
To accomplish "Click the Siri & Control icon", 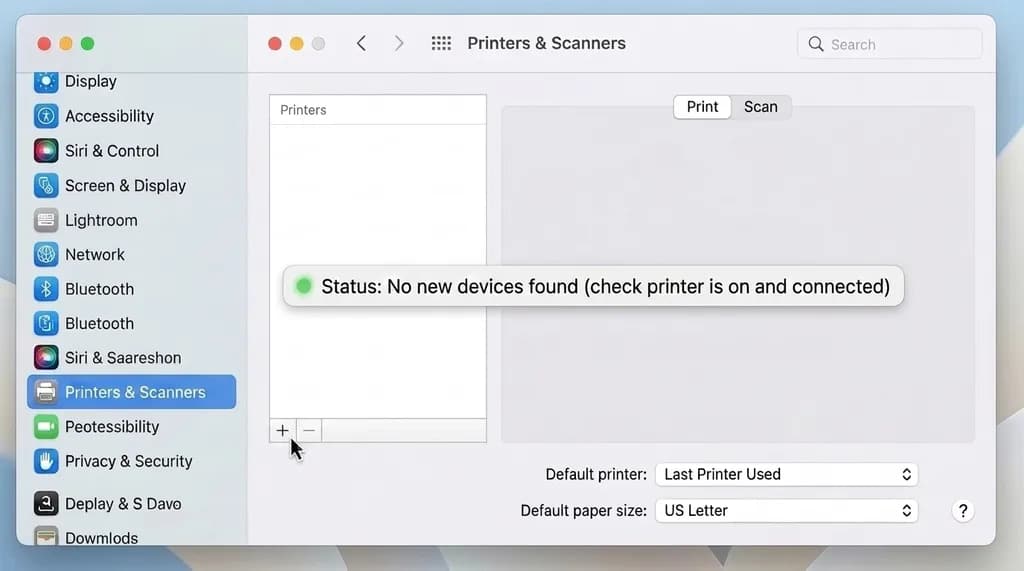I will 46,151.
